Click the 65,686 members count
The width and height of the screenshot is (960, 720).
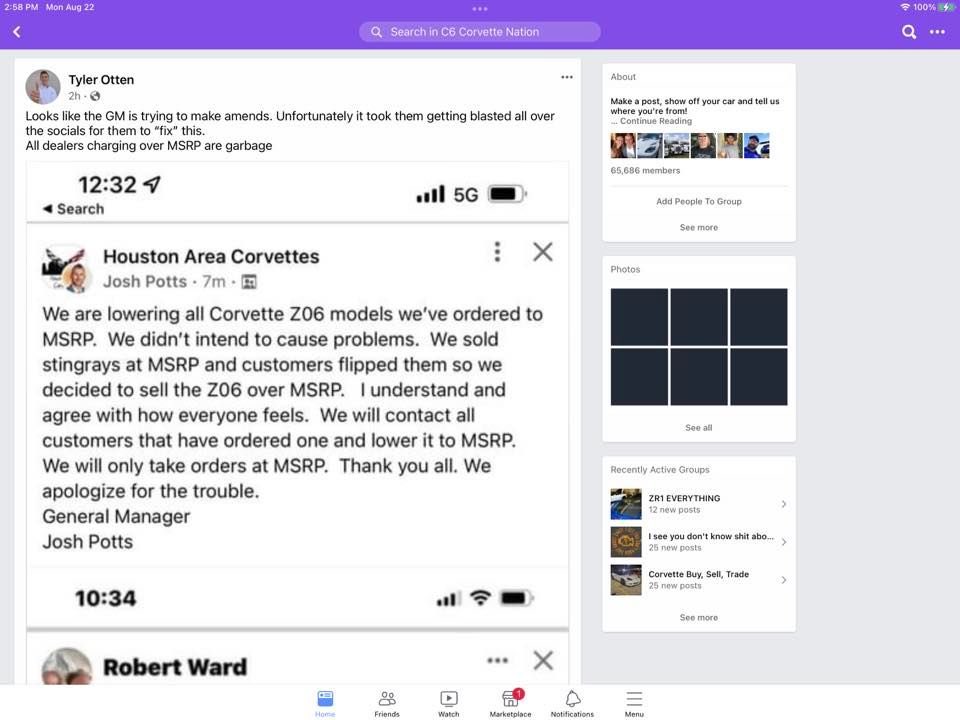click(645, 171)
